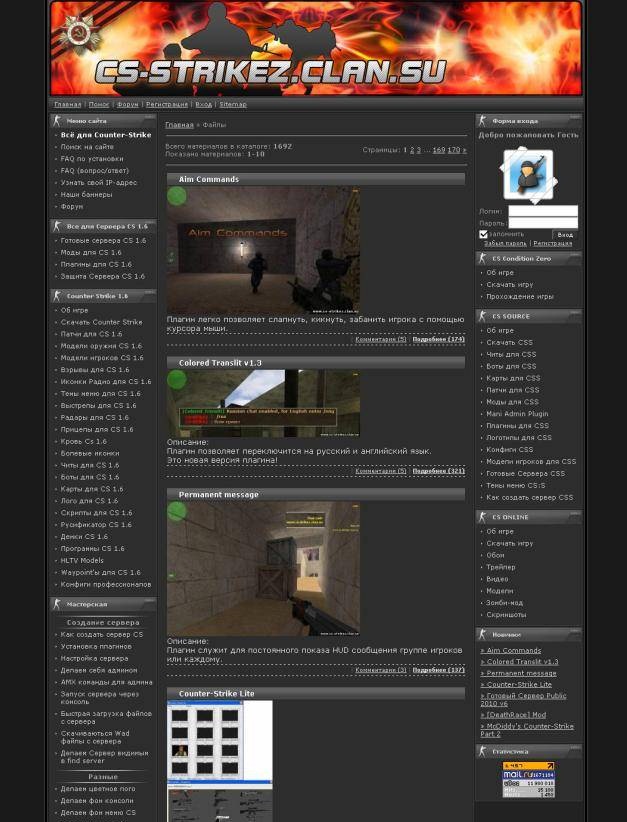Click the runner icon beside CS Condition Zero header
Image resolution: width=627 pixels, height=822 pixels.
point(483,258)
